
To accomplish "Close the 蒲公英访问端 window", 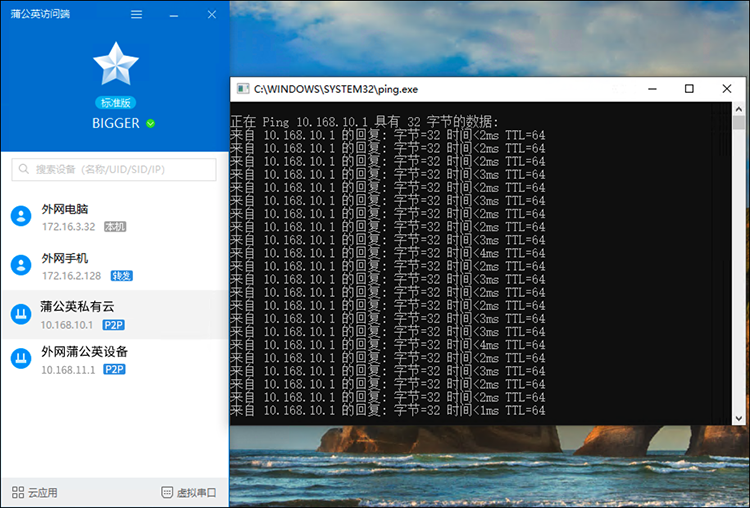I will click(x=212, y=15).
